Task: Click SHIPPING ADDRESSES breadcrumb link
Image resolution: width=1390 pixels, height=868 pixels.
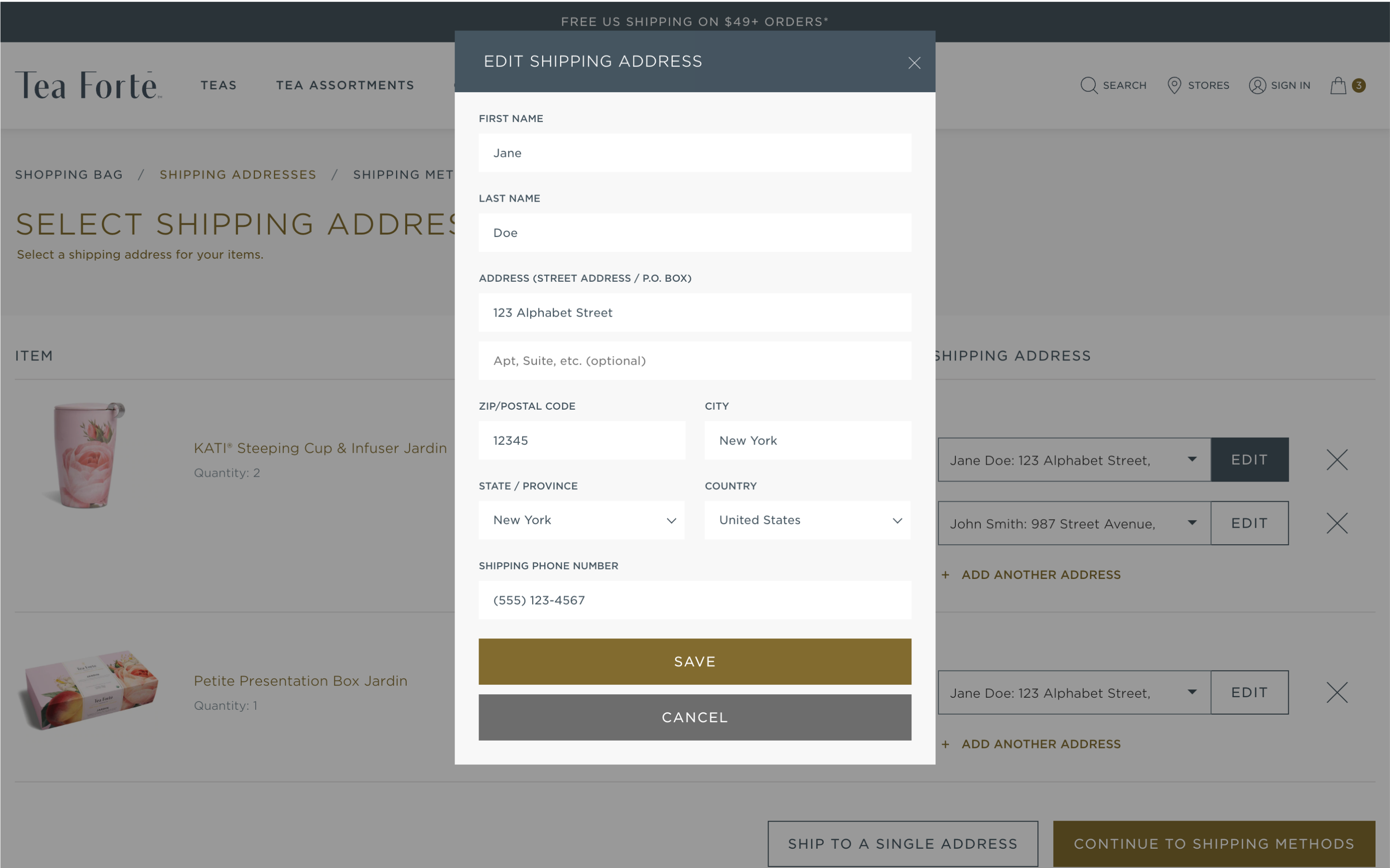Action: click(237, 175)
